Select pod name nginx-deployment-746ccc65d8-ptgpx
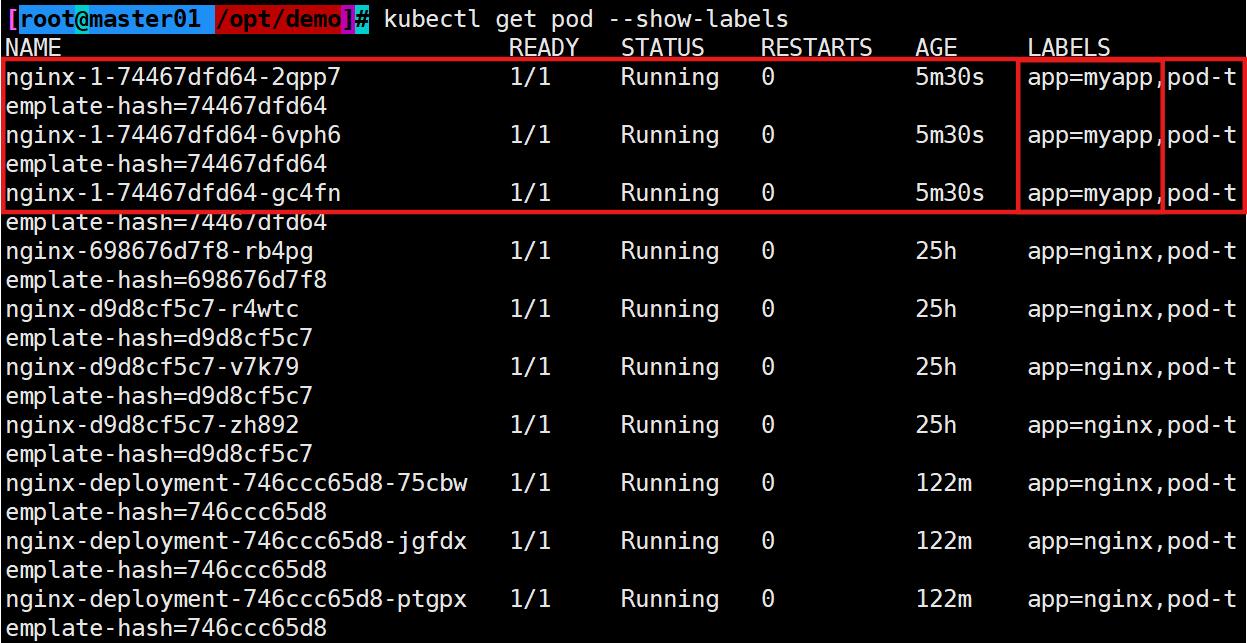 [236, 599]
